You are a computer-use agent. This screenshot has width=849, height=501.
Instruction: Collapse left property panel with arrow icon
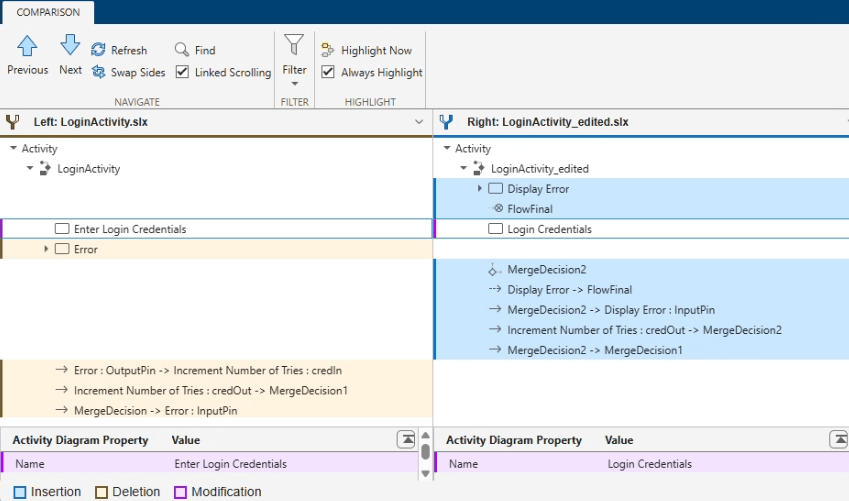(406, 439)
